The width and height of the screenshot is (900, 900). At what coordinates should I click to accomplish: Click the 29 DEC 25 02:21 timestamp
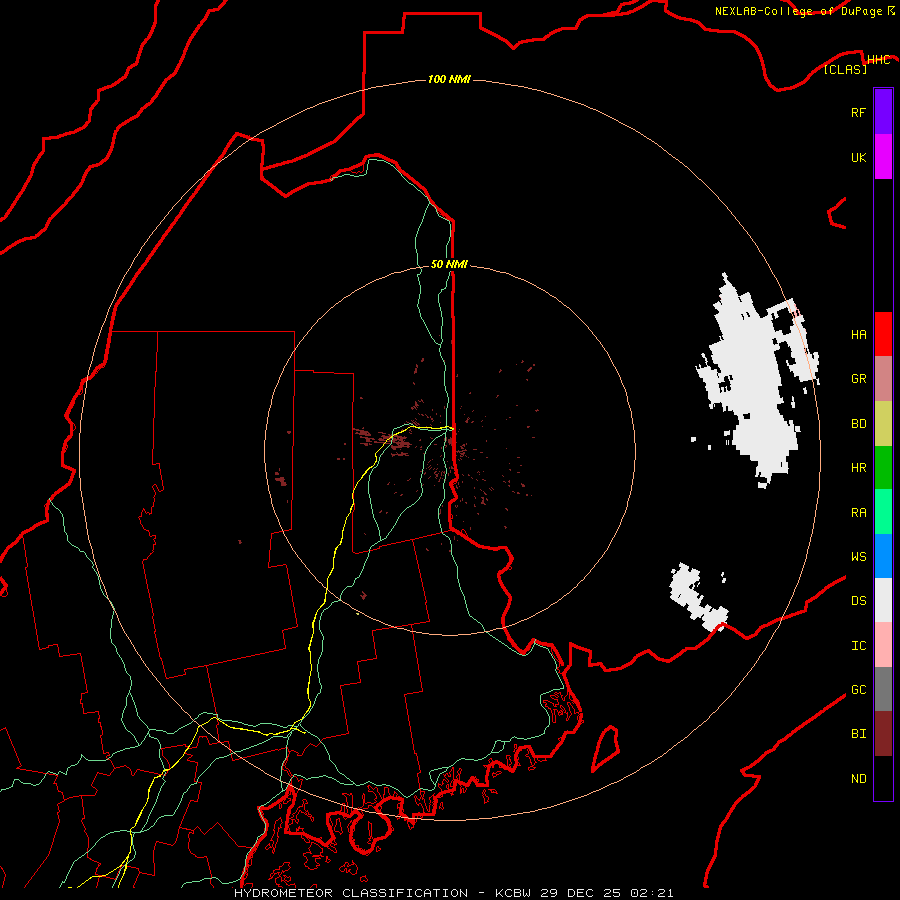(607, 893)
